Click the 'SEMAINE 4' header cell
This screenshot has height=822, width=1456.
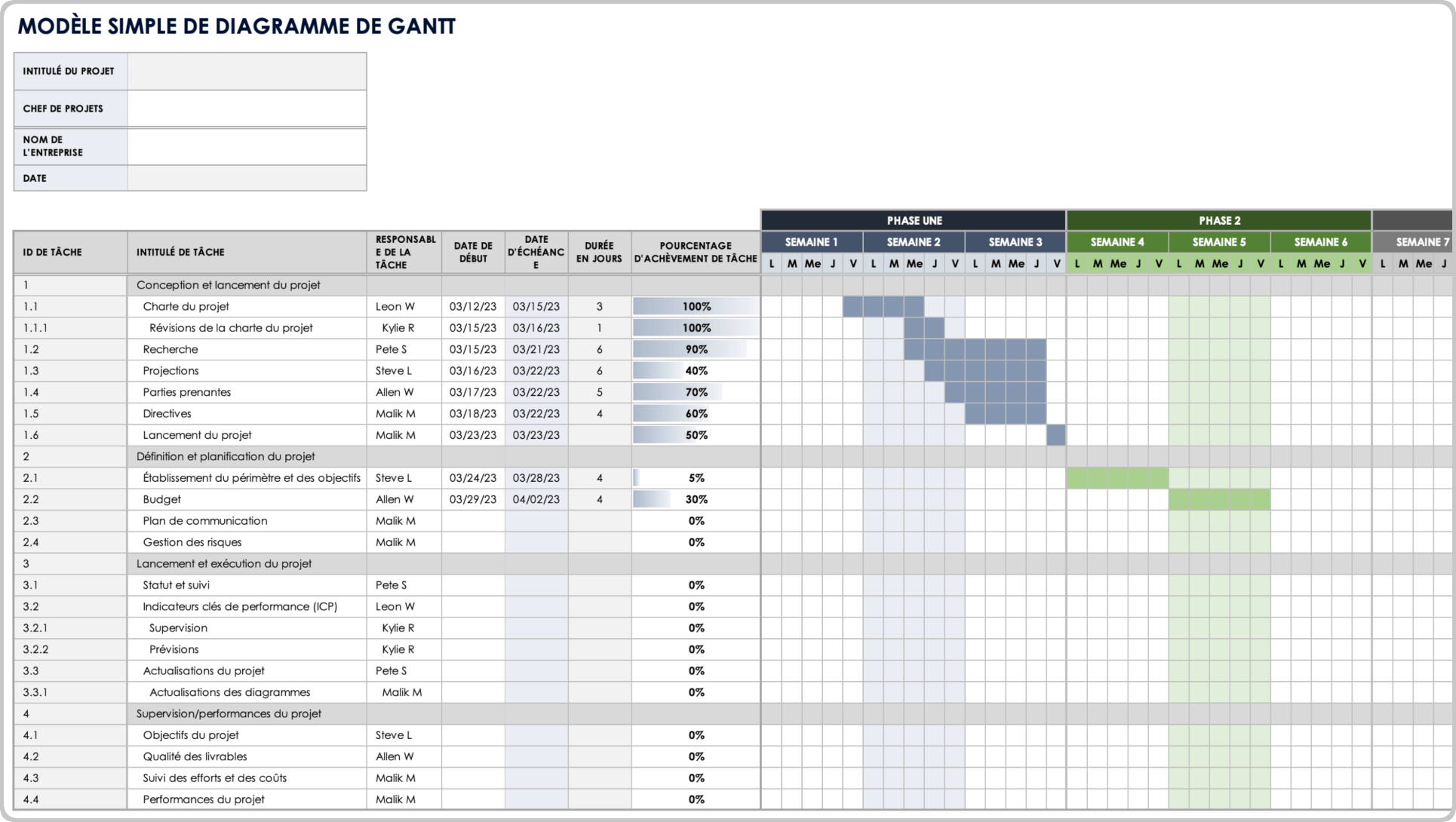(x=1117, y=242)
